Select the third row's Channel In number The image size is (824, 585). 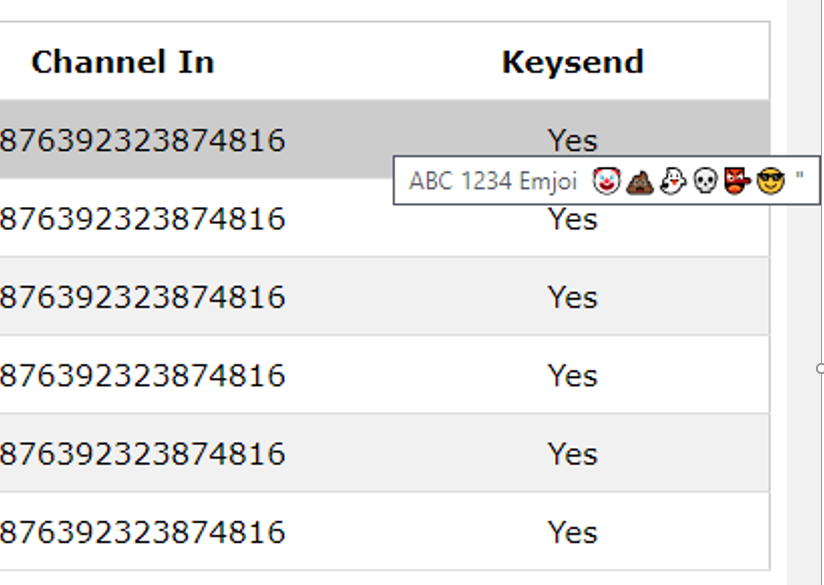click(x=142, y=297)
